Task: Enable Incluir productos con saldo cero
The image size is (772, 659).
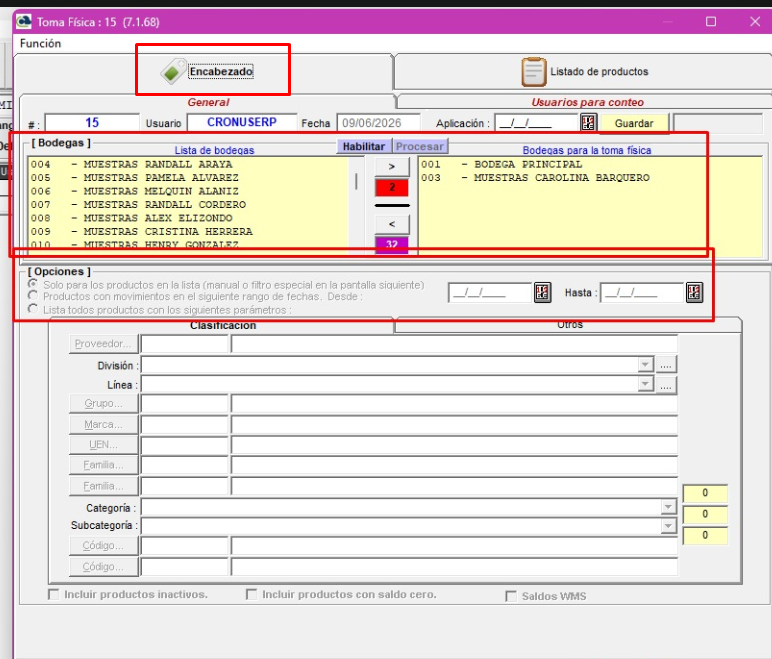Action: pyautogui.click(x=251, y=594)
